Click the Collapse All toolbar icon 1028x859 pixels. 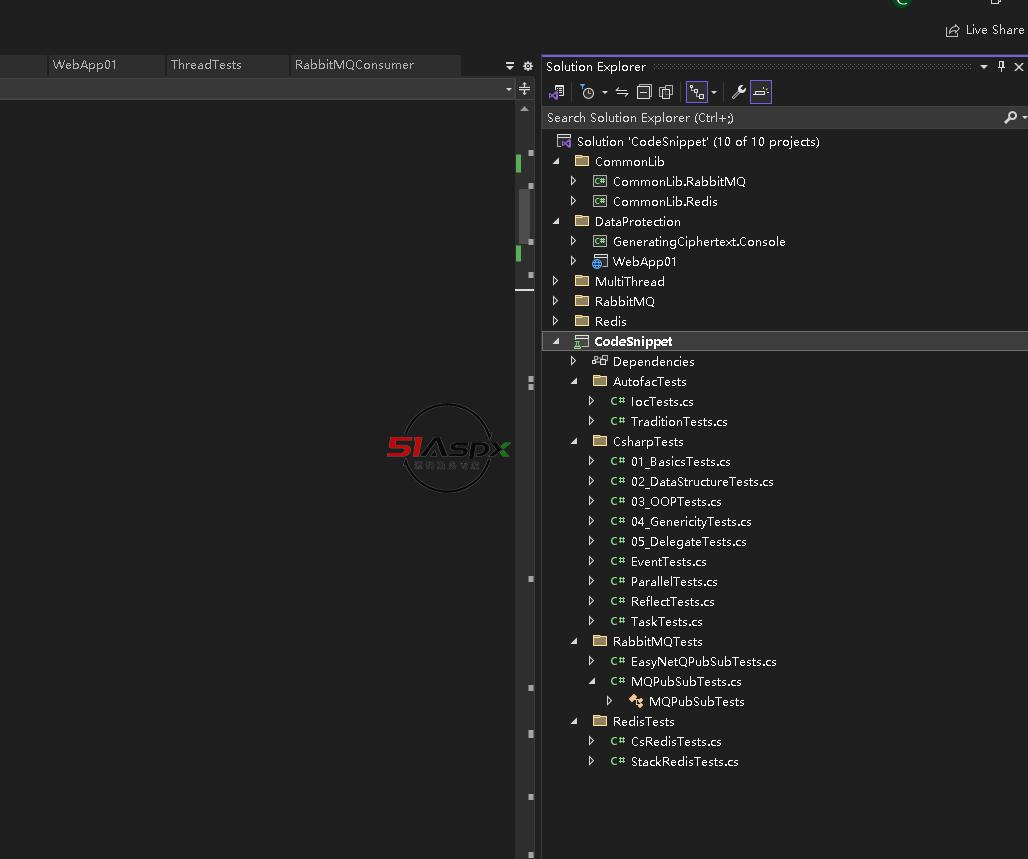tap(644, 92)
